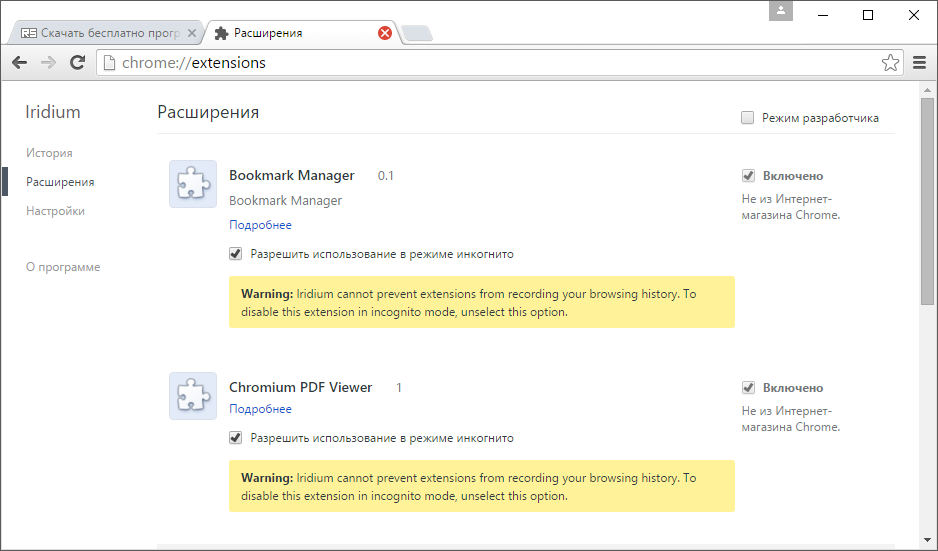
Task: Click the Chromium PDF Viewer puzzle icon
Action: (193, 395)
